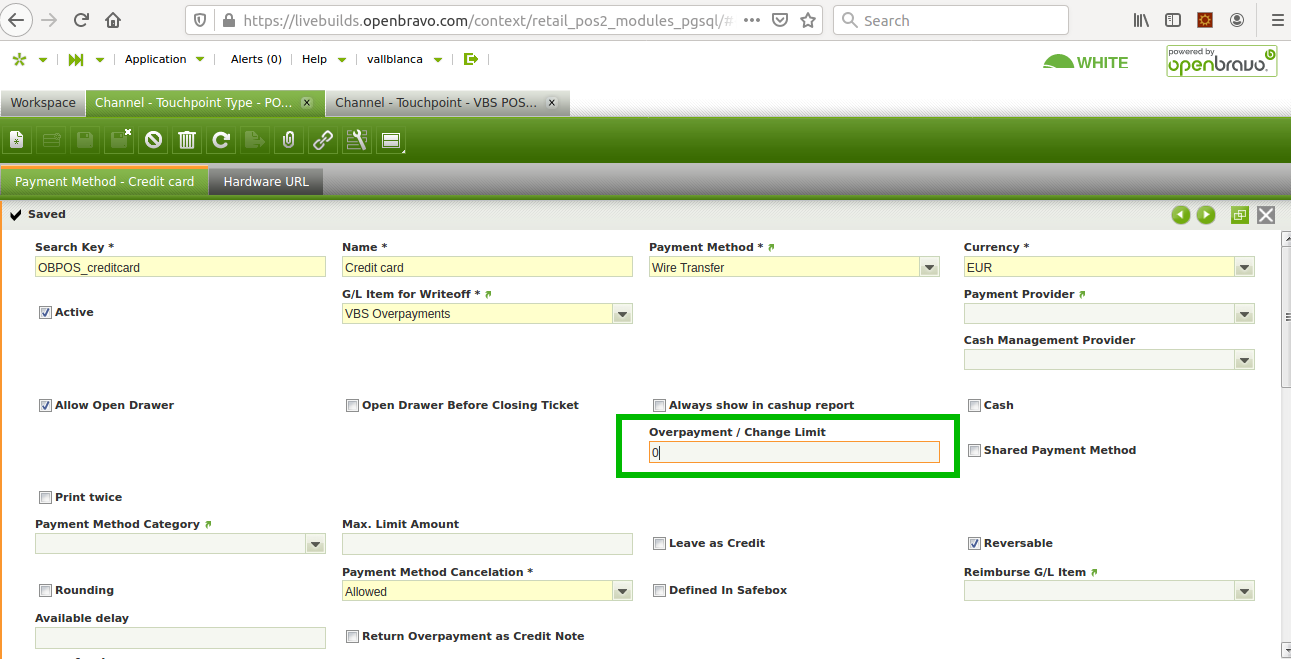Switch to the Workspace tab
1291x659 pixels.
coord(43,103)
